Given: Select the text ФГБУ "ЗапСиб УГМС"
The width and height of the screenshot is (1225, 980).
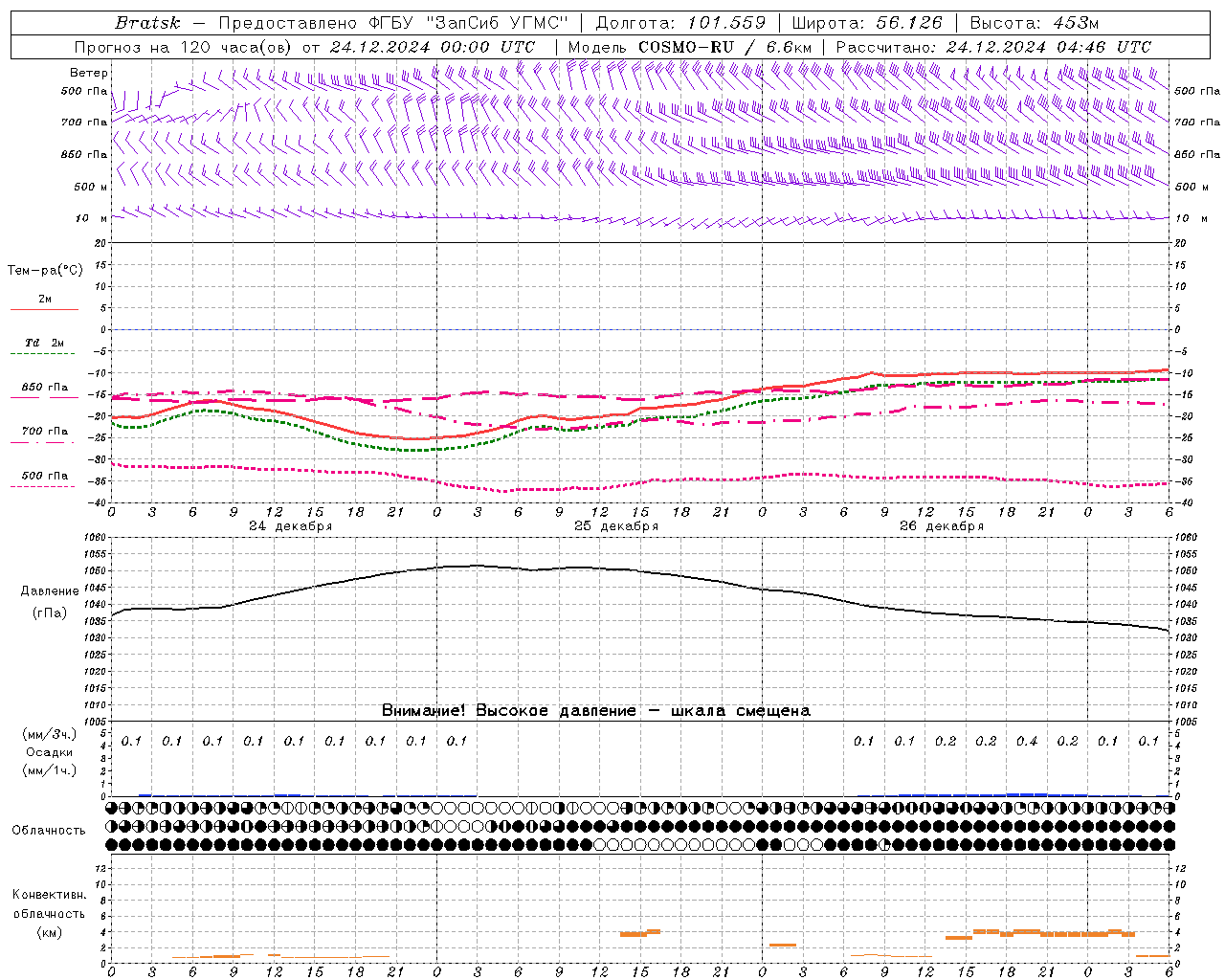Looking at the screenshot, I should coord(468,23).
